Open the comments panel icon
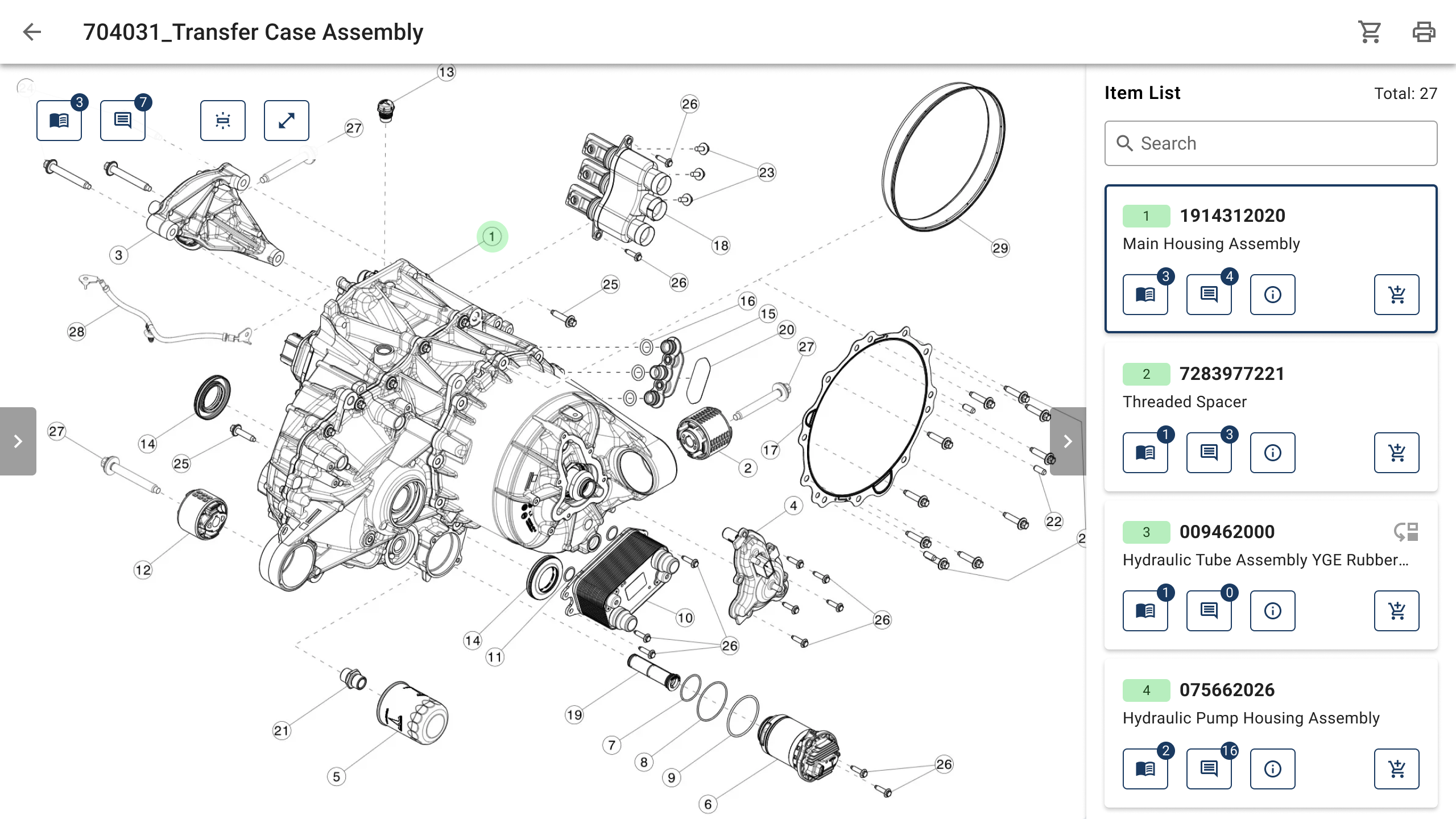 click(122, 120)
